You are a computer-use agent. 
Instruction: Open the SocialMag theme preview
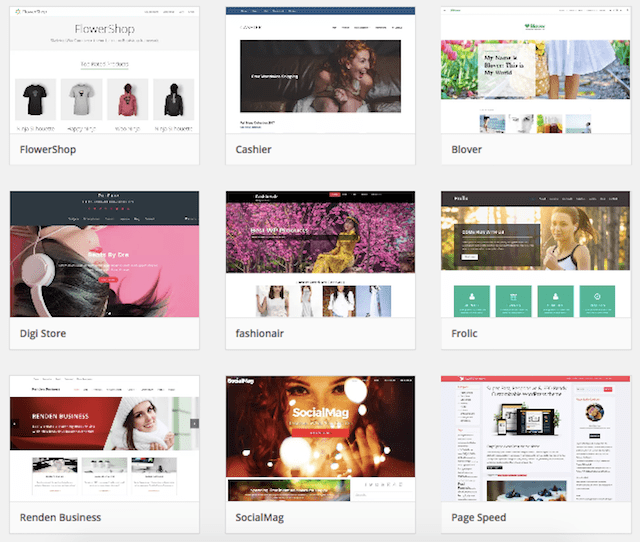point(320,437)
